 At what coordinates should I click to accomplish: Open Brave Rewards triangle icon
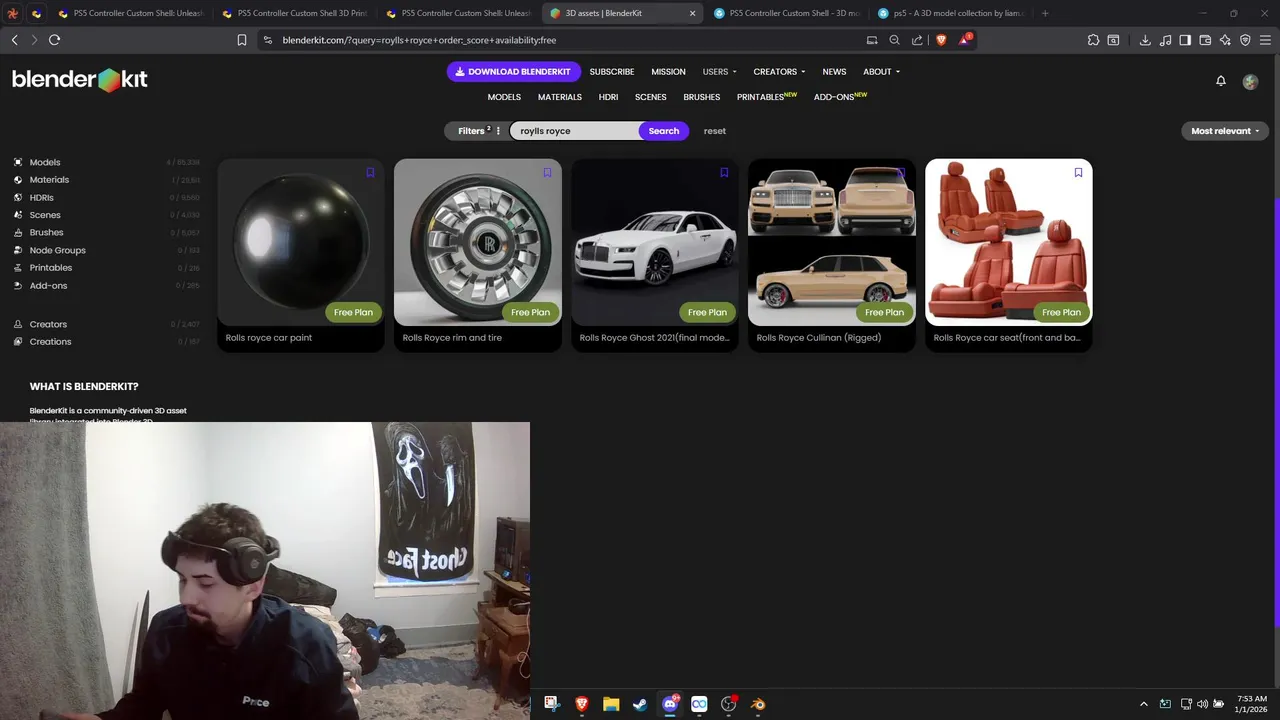[x=965, y=40]
